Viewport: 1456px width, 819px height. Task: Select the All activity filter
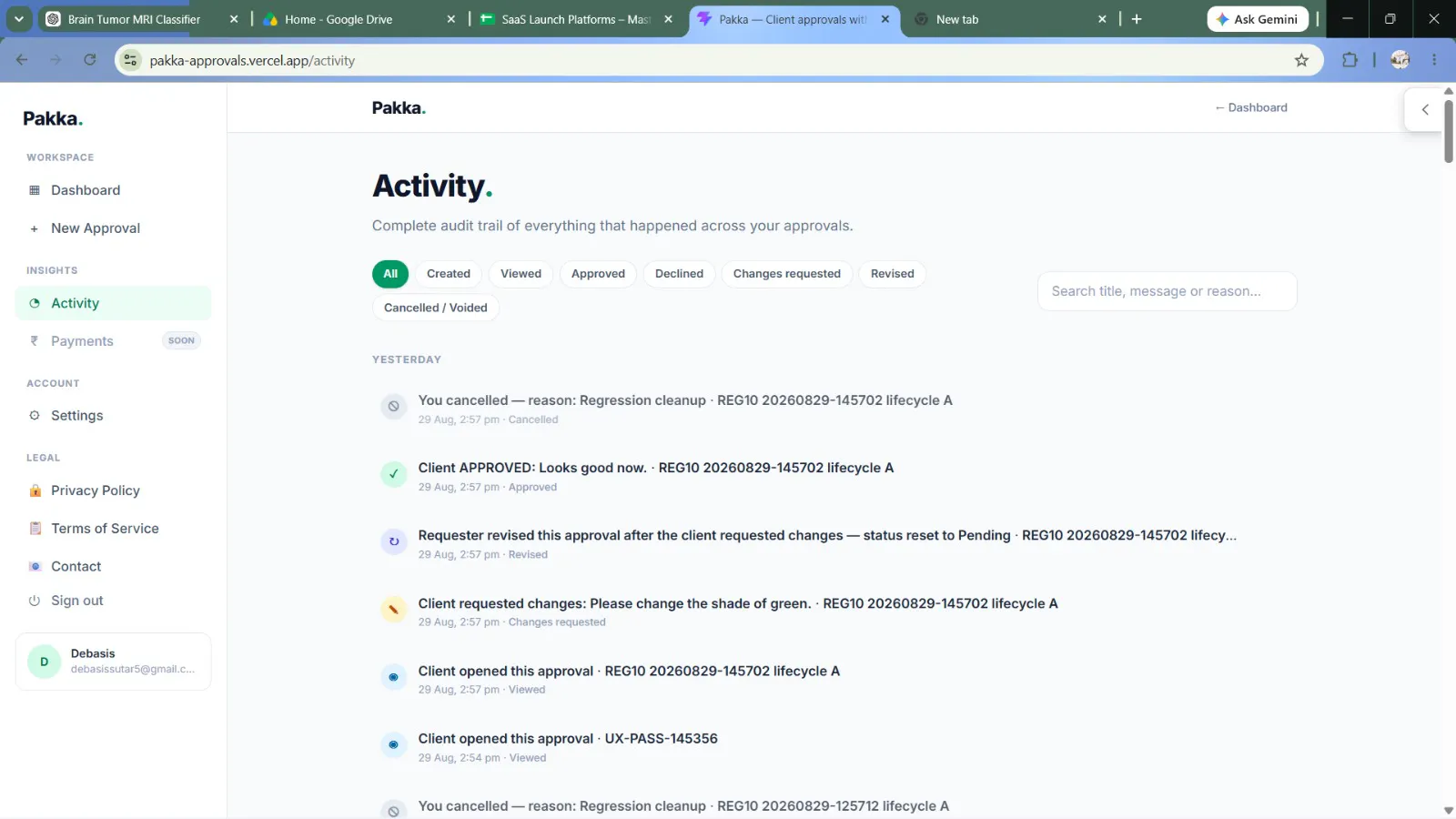click(x=390, y=274)
